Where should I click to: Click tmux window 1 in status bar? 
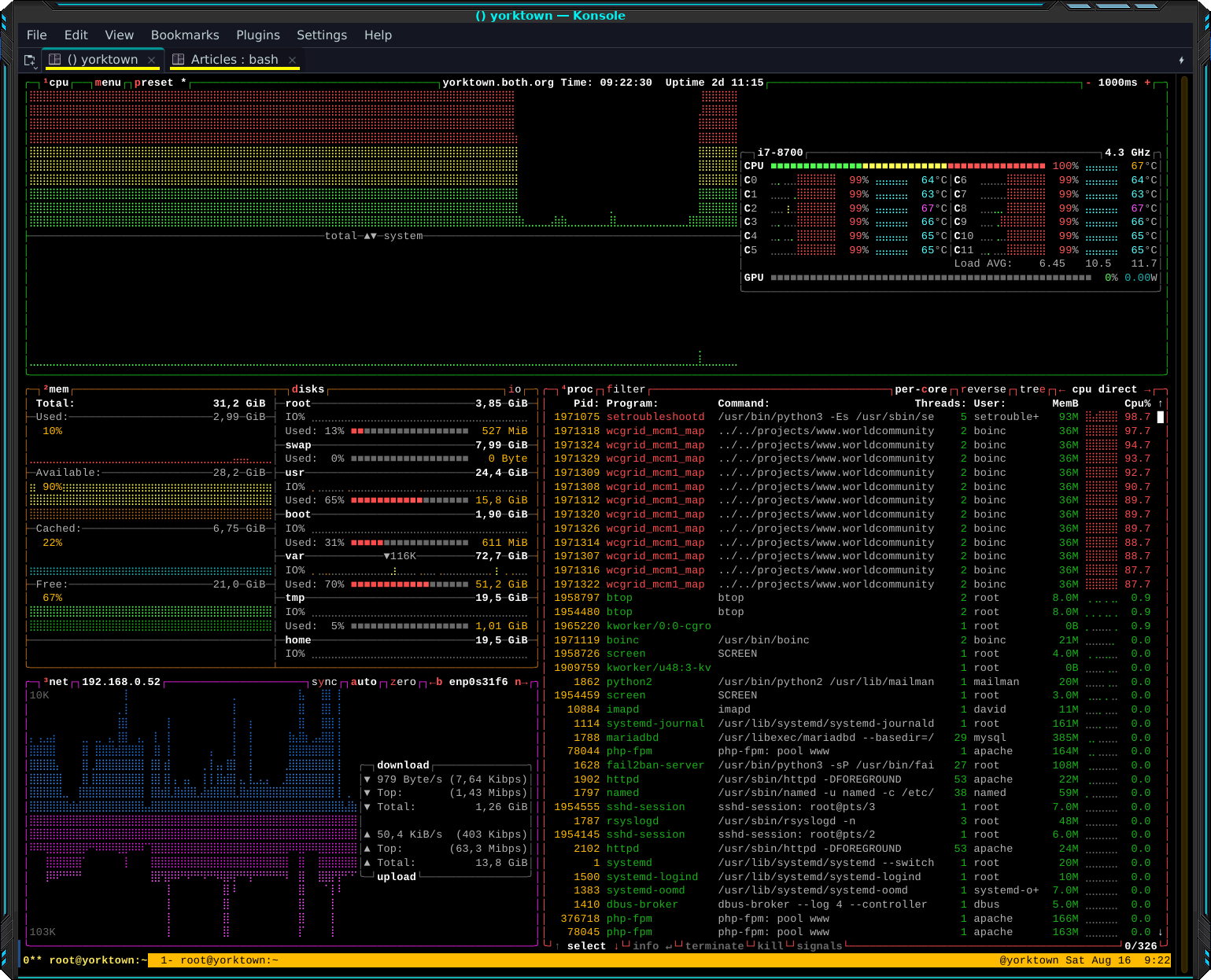pos(220,960)
